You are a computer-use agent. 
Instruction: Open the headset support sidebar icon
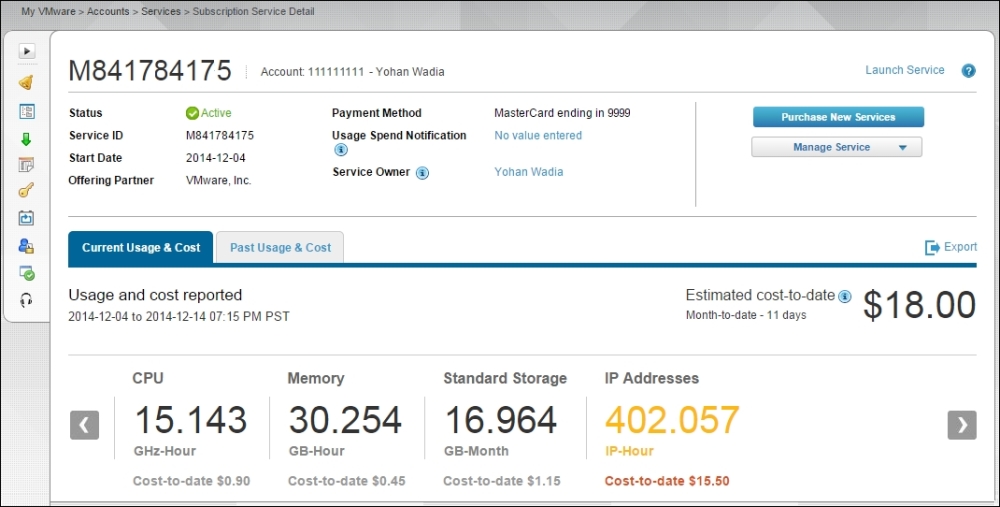pos(27,300)
